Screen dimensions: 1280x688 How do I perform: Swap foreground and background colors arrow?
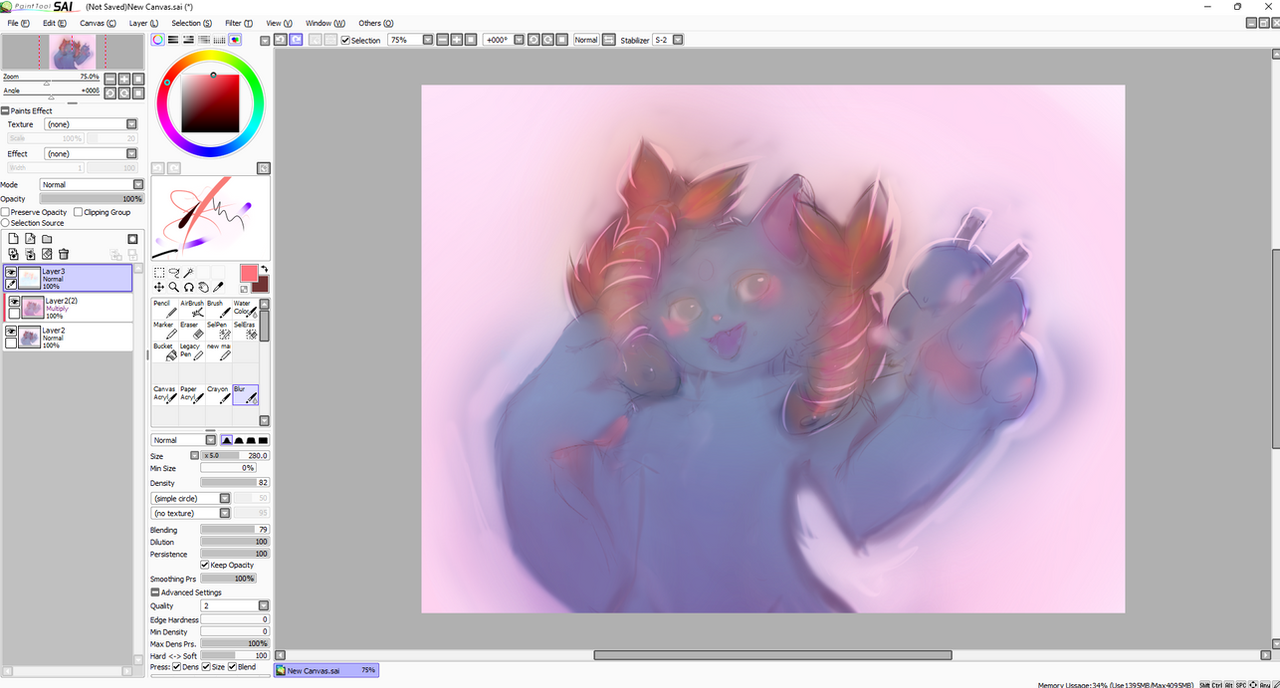coord(265,269)
